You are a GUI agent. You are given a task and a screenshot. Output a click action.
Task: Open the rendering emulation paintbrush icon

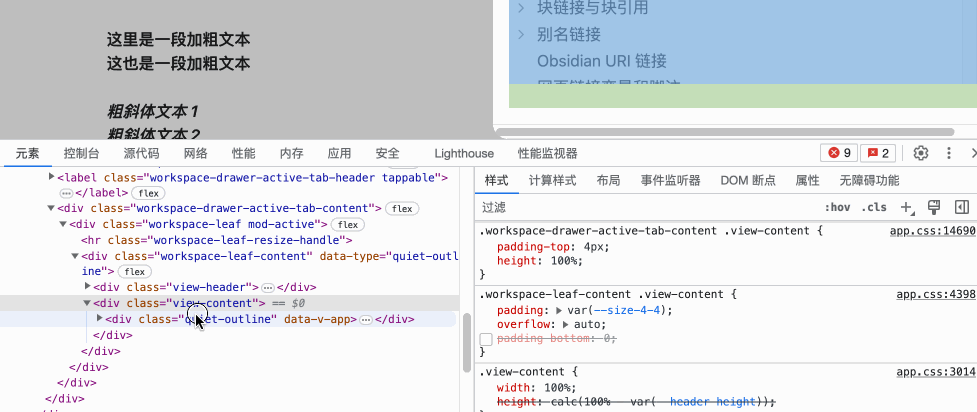[934, 207]
